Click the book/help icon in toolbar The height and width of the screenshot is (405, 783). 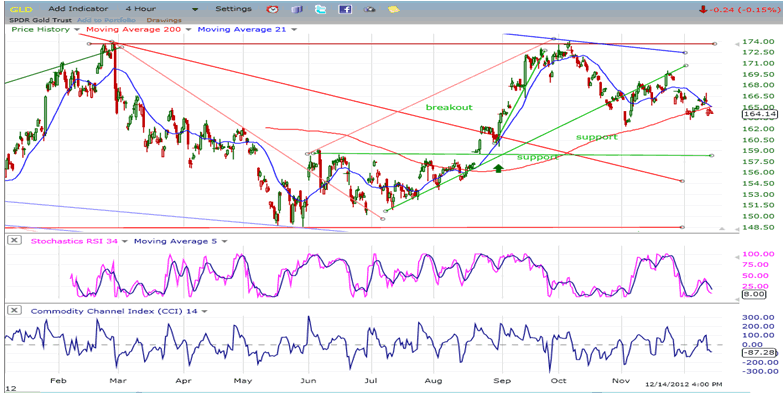coord(297,9)
